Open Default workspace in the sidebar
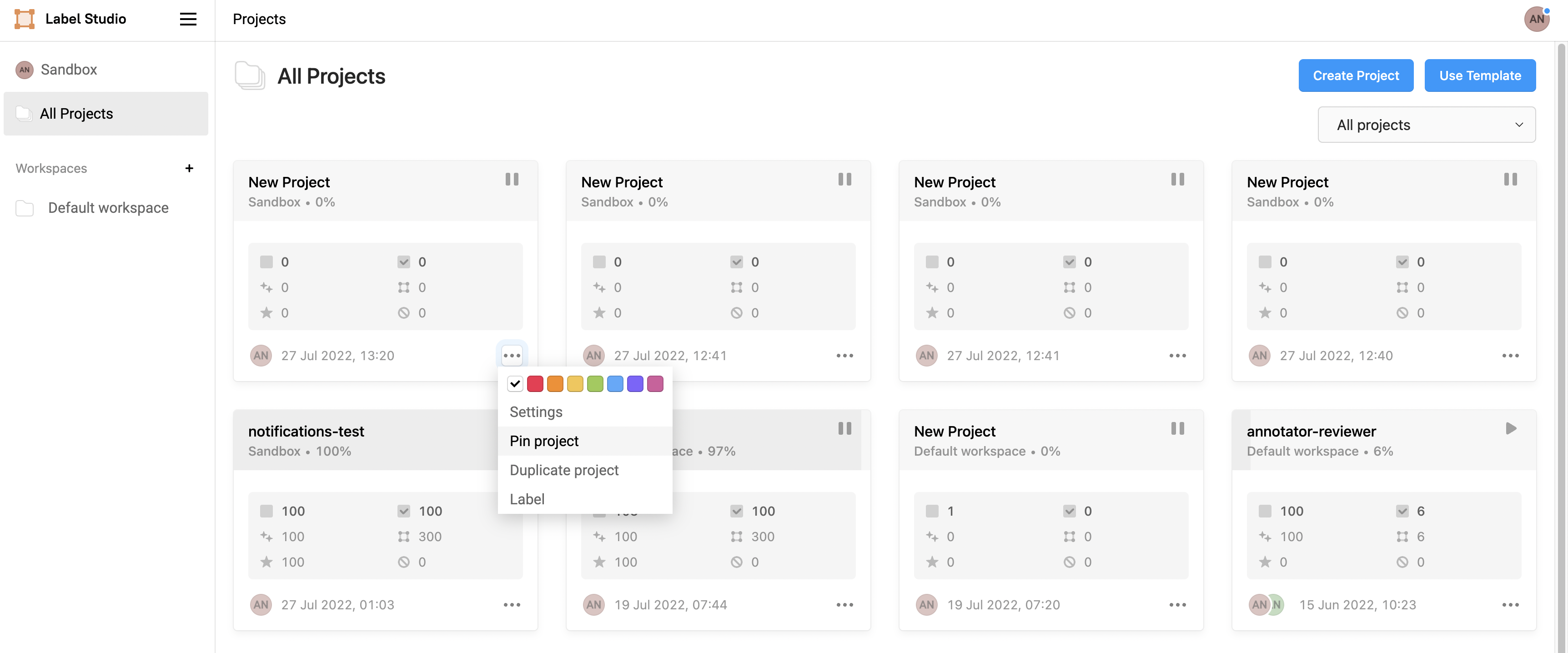The height and width of the screenshot is (653, 1568). 108,208
